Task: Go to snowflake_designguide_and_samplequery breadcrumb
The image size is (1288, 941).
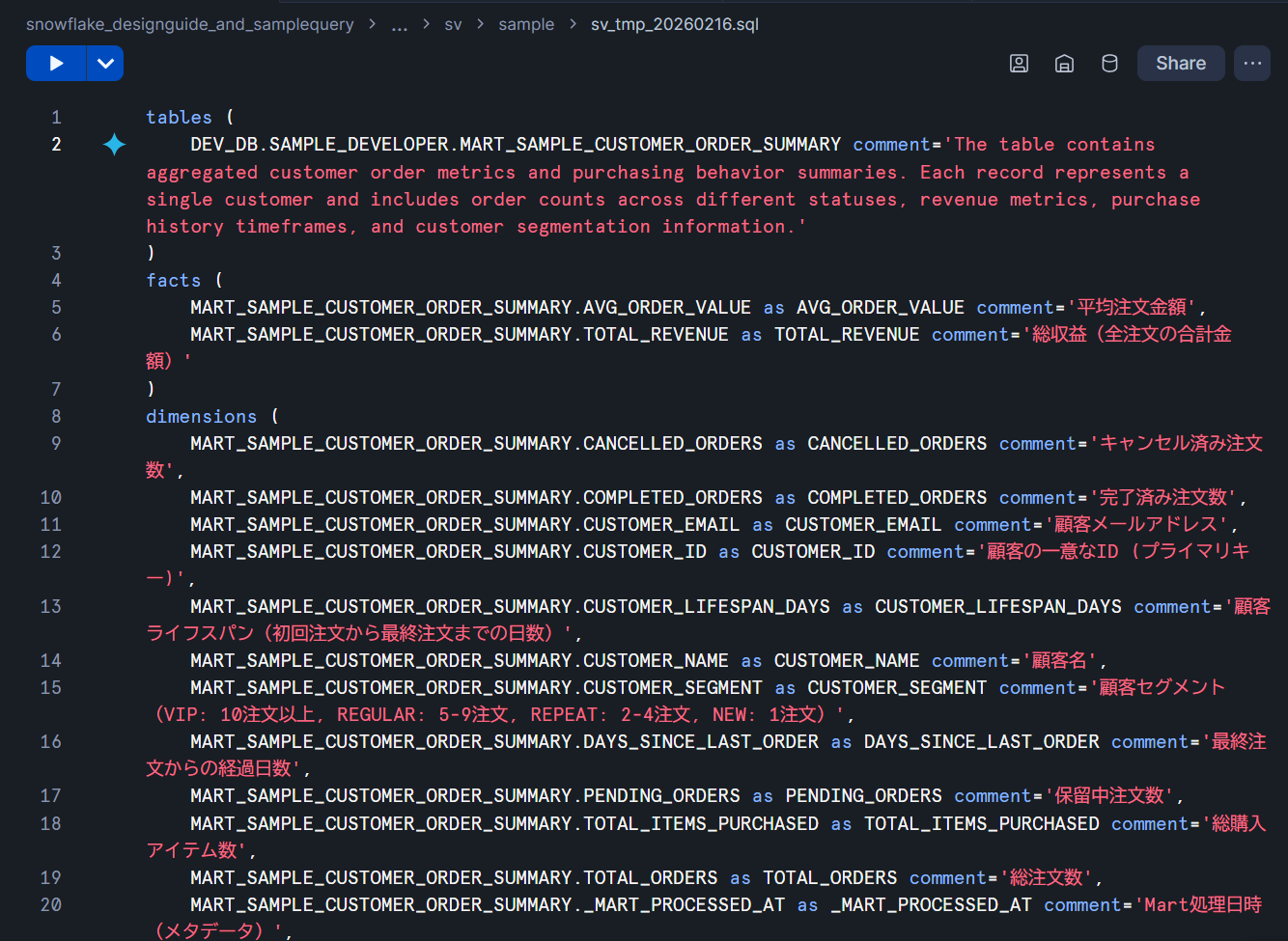Action: 189,24
